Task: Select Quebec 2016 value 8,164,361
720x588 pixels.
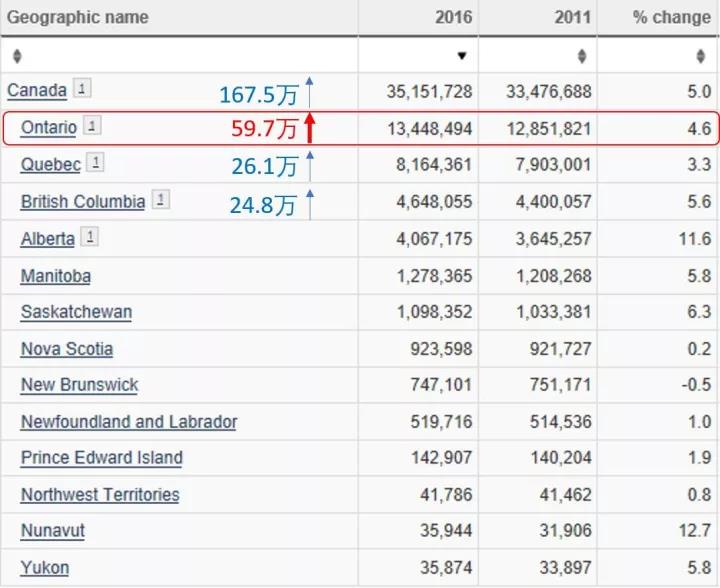Action: tap(434, 165)
